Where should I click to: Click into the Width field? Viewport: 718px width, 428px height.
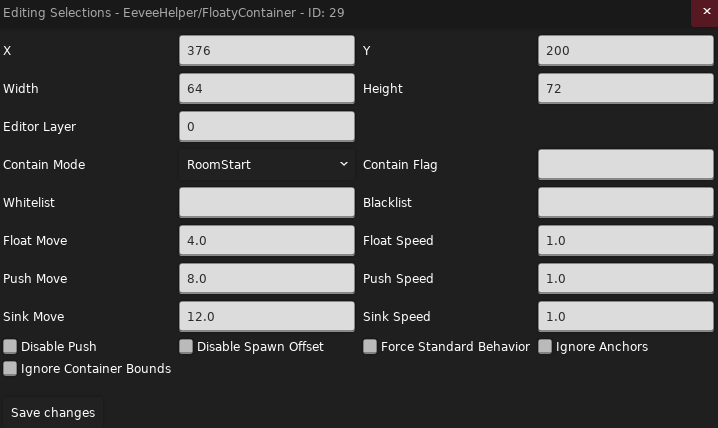(x=267, y=88)
